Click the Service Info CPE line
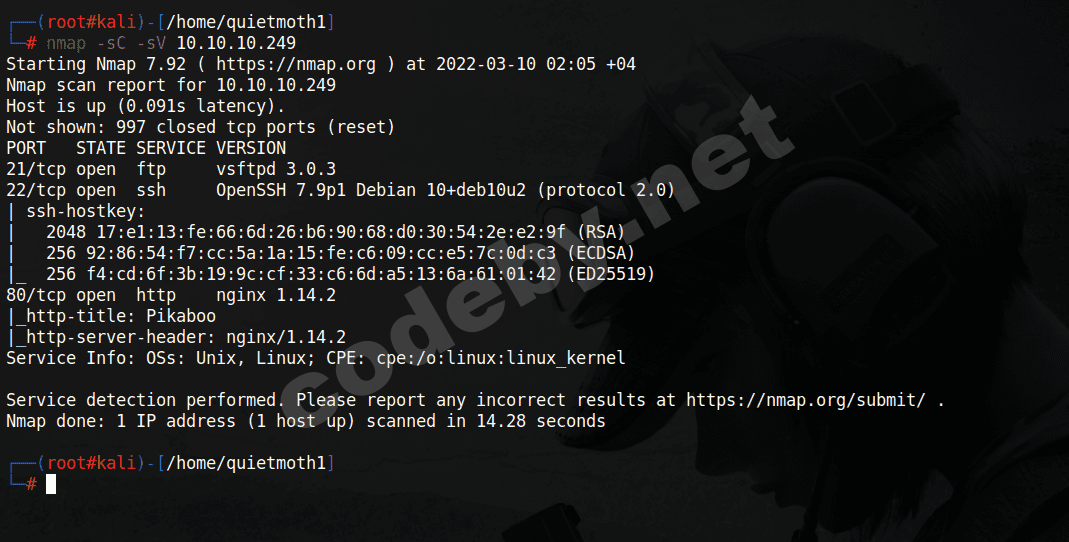1069x542 pixels. pyautogui.click(x=315, y=358)
